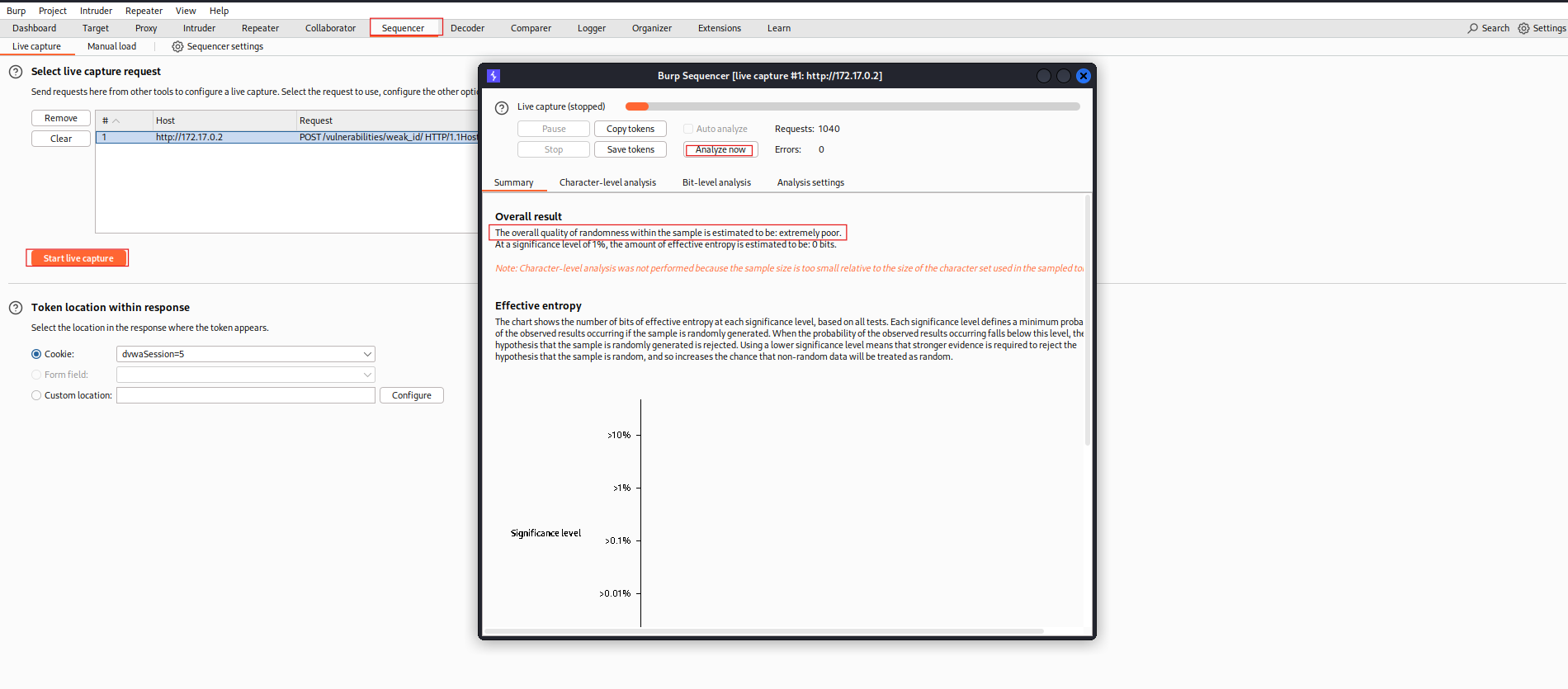
Task: Select the http://172.17.0.2 request row
Action: tap(287, 137)
